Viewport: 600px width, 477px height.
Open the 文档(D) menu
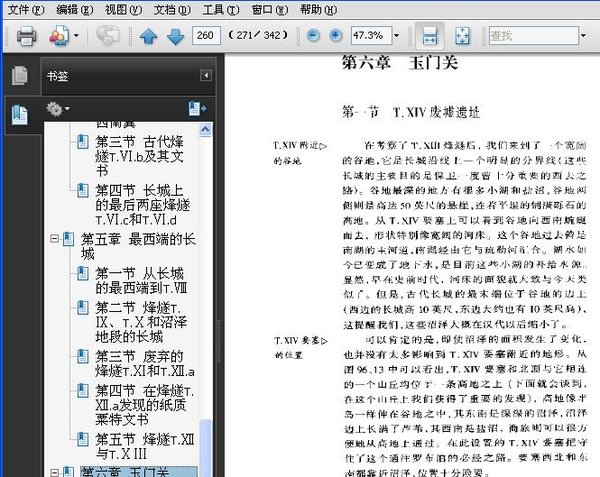172,10
